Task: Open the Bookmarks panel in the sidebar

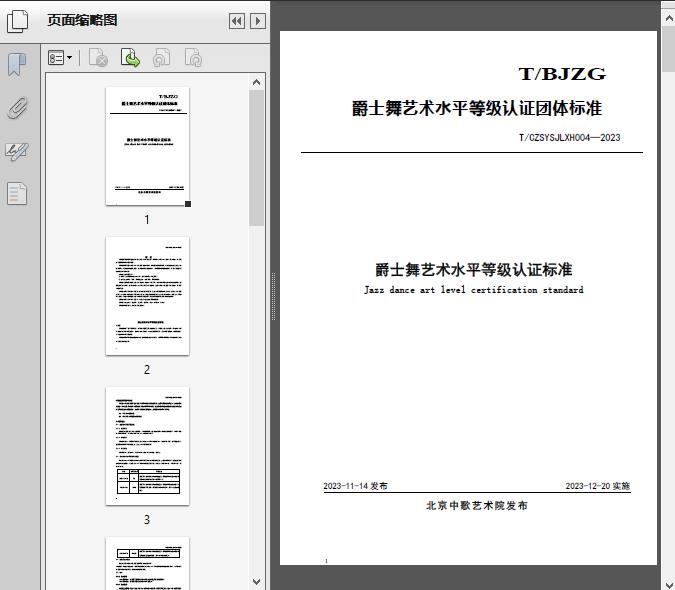Action: click(x=17, y=65)
